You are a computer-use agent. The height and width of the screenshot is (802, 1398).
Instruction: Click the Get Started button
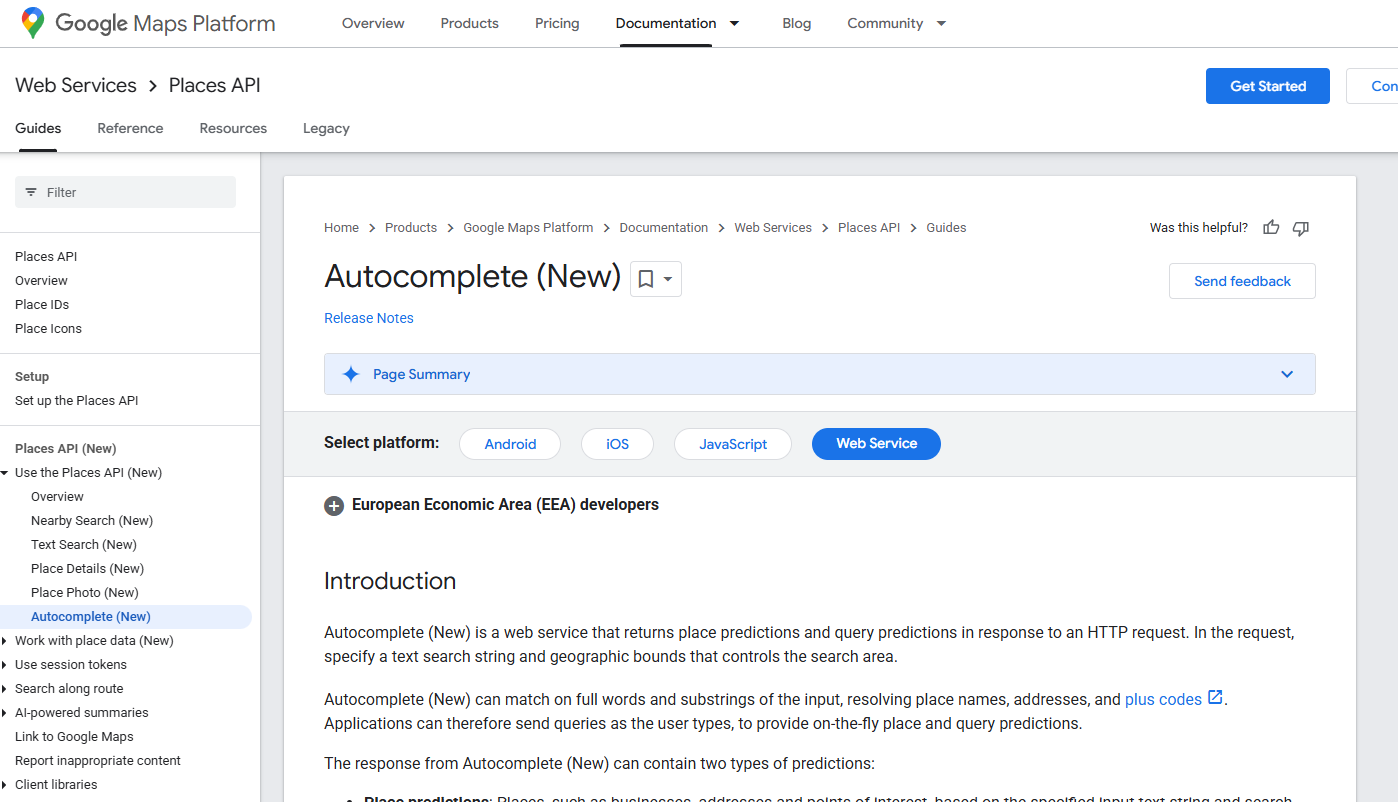coord(1267,86)
